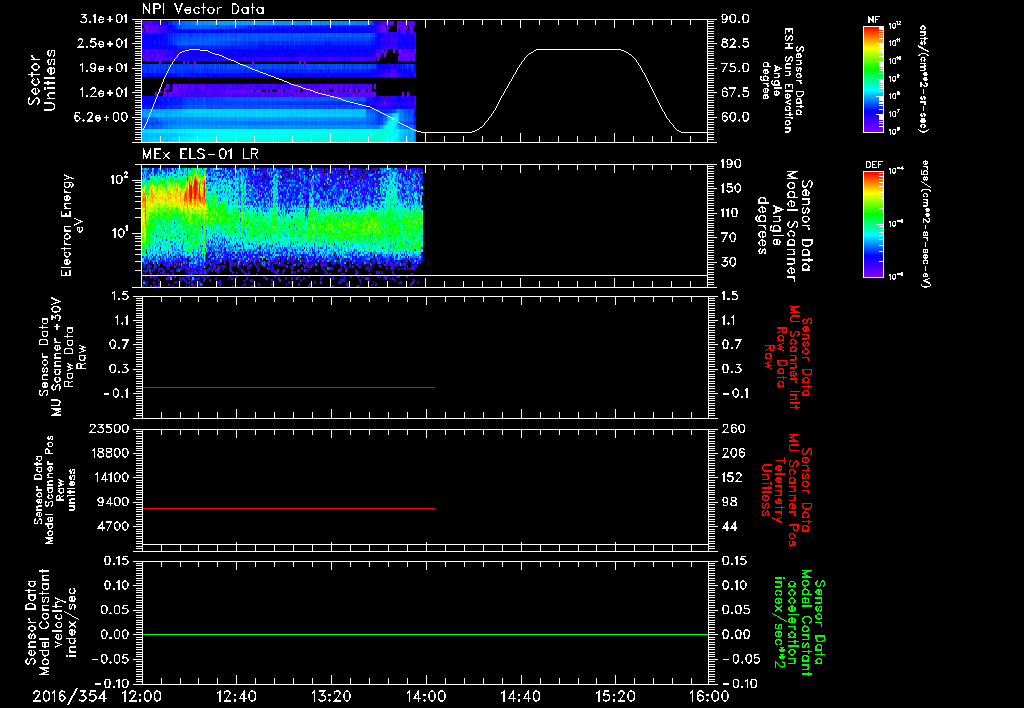Click the 14:40 time axis label
Image resolution: width=1024 pixels, height=708 pixels.
pyautogui.click(x=520, y=697)
